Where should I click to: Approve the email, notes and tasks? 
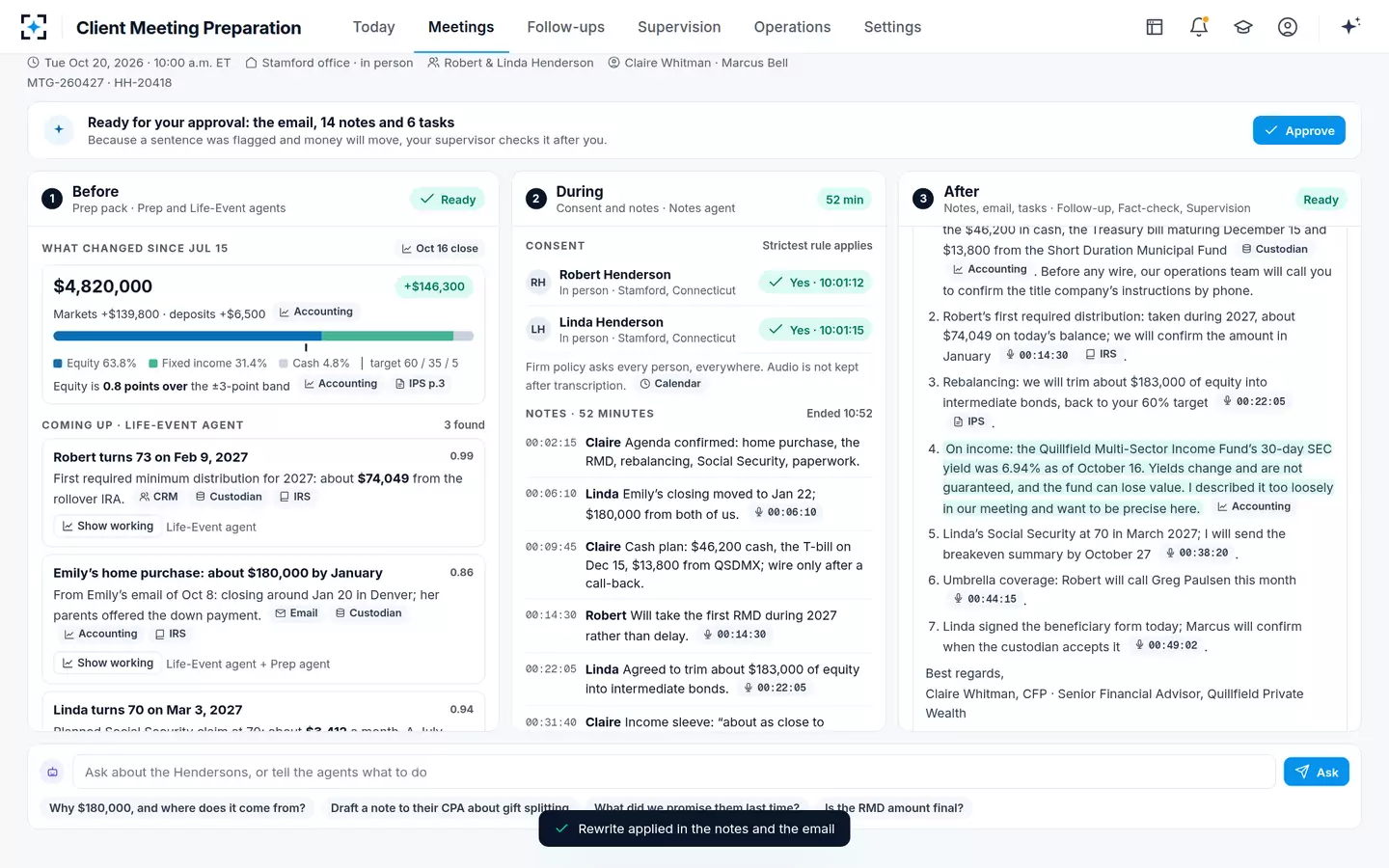tap(1299, 130)
